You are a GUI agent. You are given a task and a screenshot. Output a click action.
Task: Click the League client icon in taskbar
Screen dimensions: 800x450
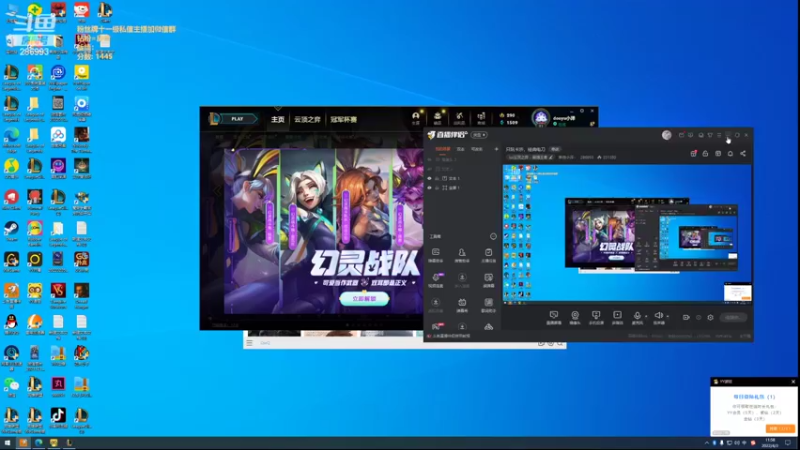[x=69, y=443]
